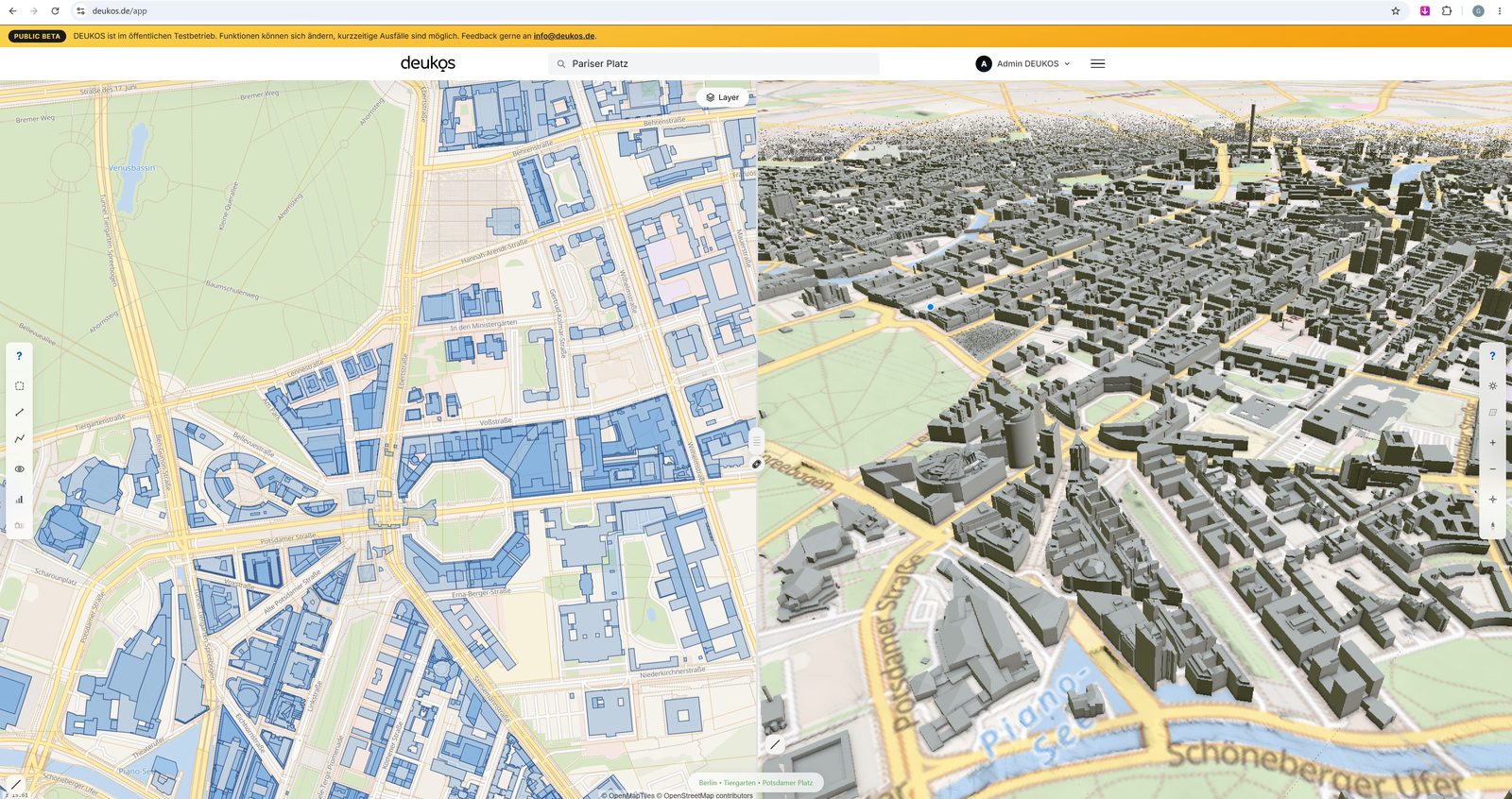Zoom in with the plus button in the 3D view
Image resolution: width=1512 pixels, height=799 pixels.
(x=1492, y=442)
